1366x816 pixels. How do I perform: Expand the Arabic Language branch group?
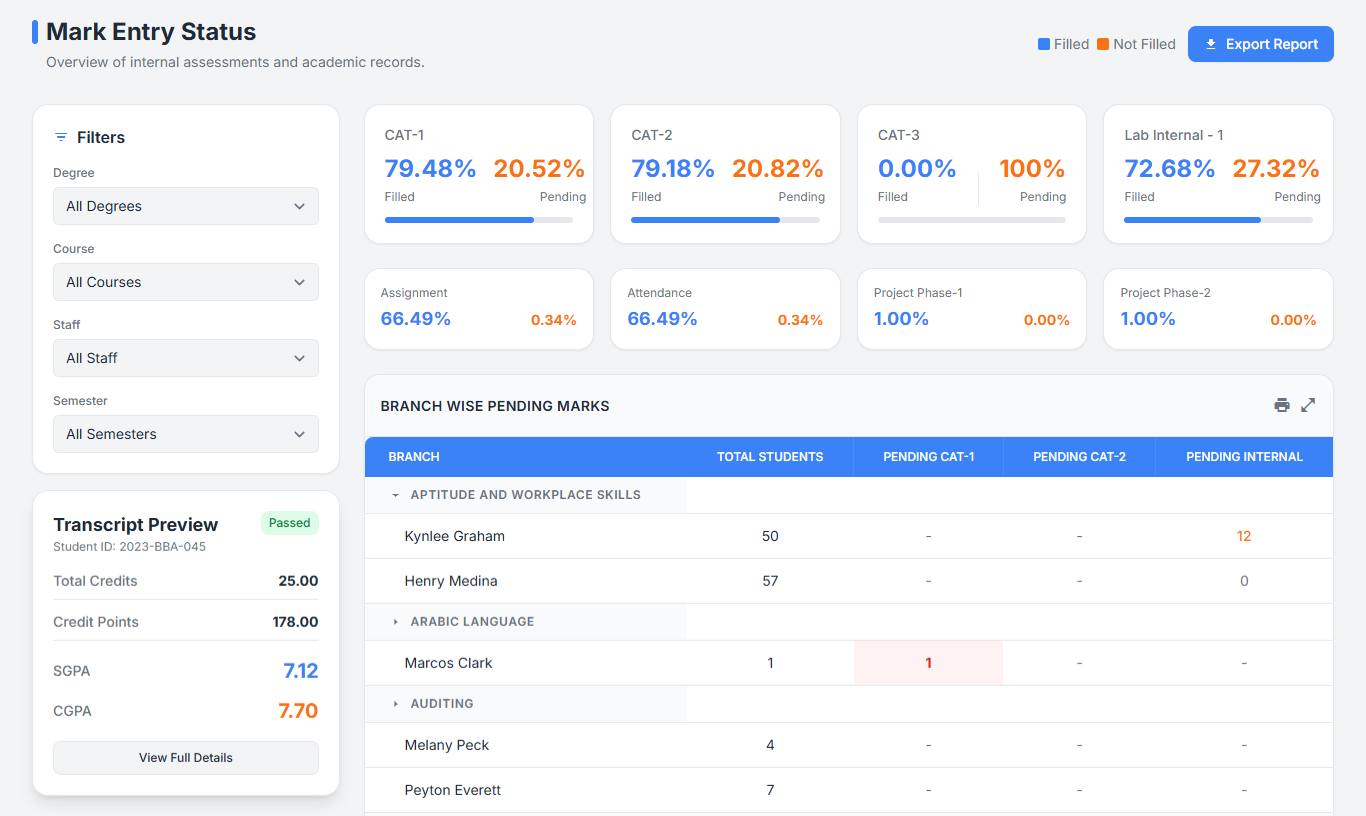[x=396, y=622]
